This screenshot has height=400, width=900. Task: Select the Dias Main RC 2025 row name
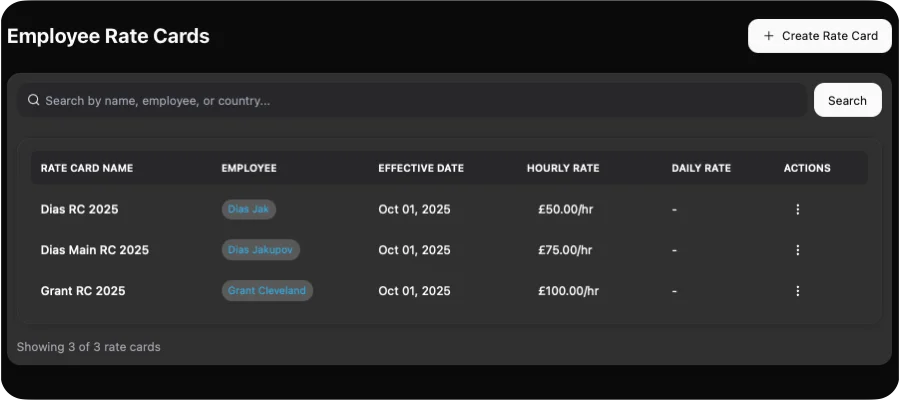(x=95, y=250)
